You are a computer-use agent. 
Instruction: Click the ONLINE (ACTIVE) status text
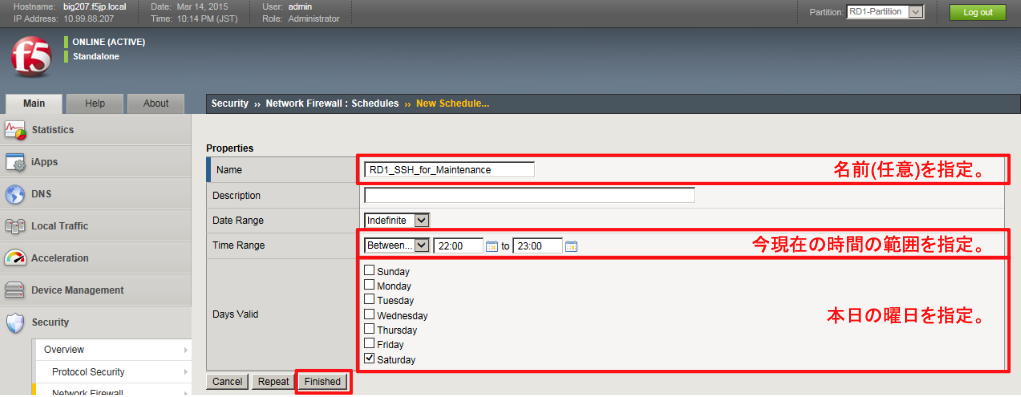pyautogui.click(x=109, y=42)
